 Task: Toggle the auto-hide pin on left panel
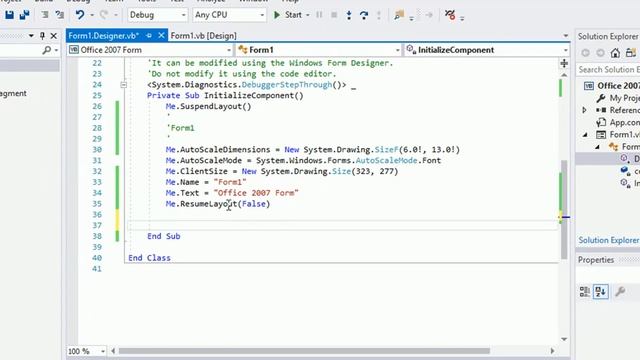coord(42,36)
